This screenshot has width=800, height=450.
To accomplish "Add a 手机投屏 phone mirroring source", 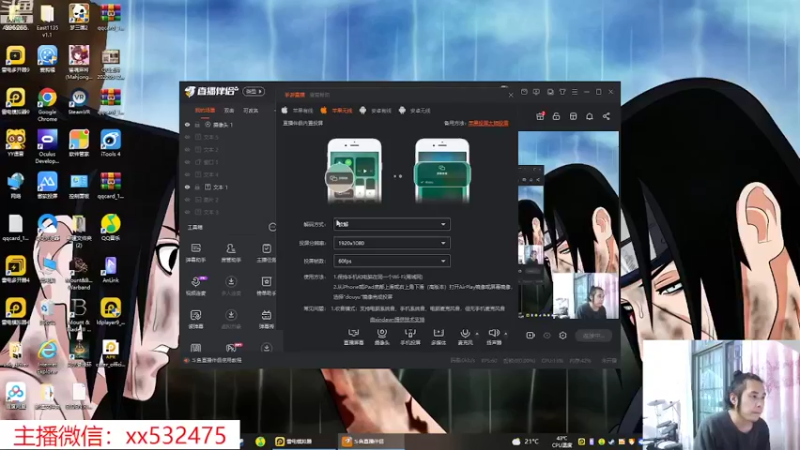I will (x=410, y=337).
